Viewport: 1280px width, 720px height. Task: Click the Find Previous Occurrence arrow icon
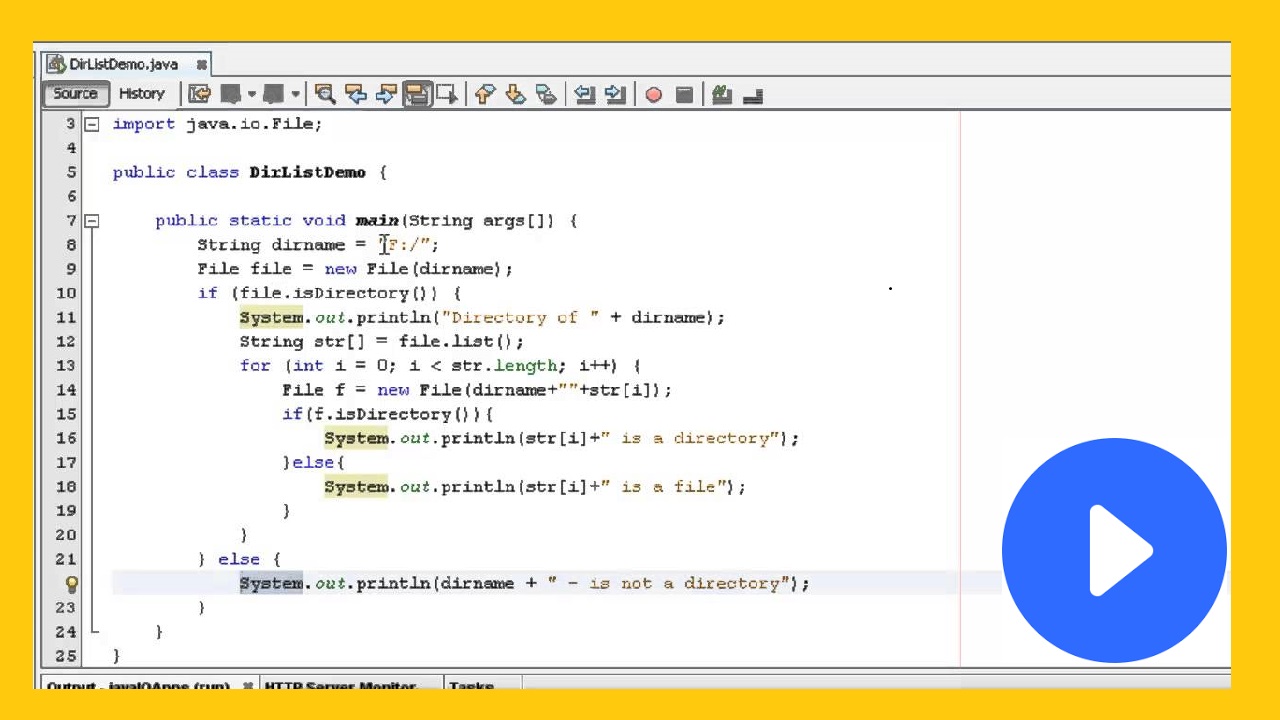(x=356, y=93)
